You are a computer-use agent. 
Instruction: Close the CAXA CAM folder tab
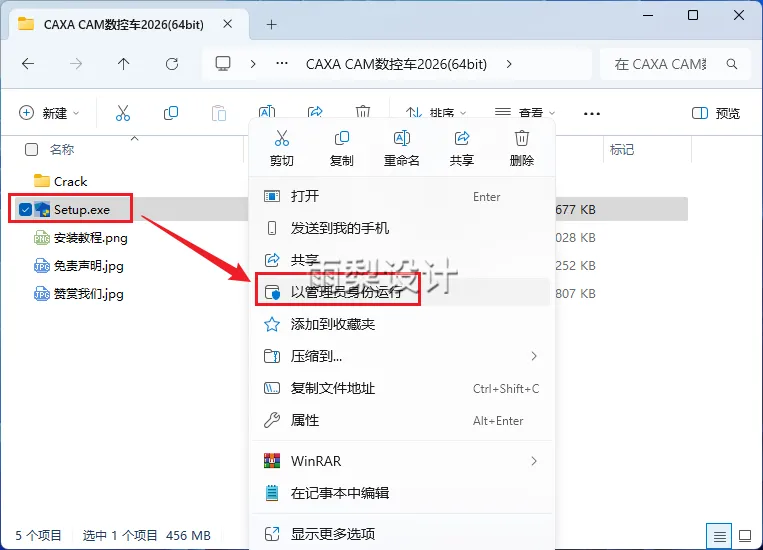point(227,24)
